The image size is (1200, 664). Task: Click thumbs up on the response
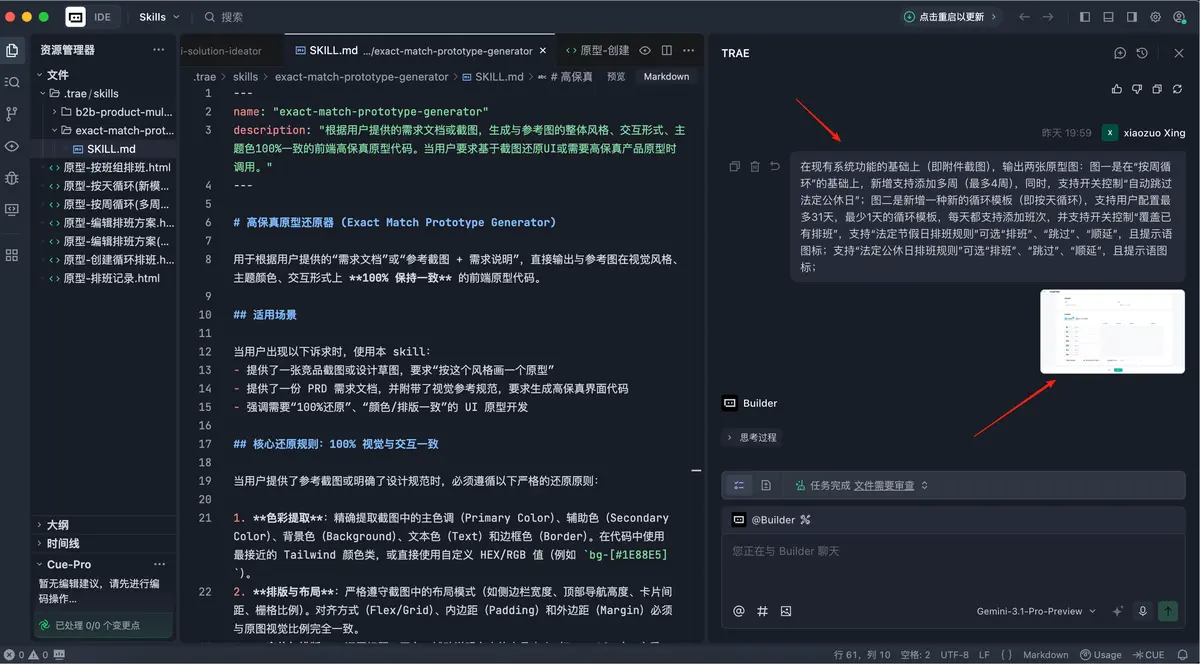click(1117, 89)
